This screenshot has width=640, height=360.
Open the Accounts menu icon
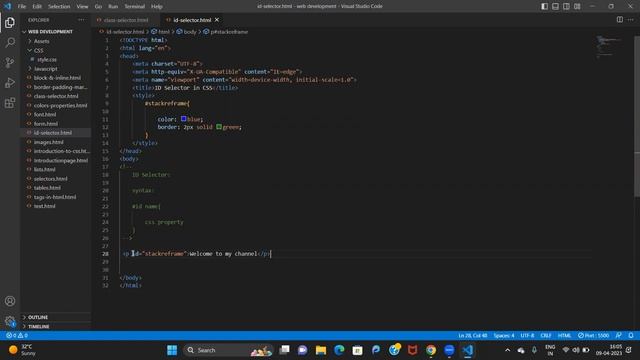pyautogui.click(x=10, y=301)
